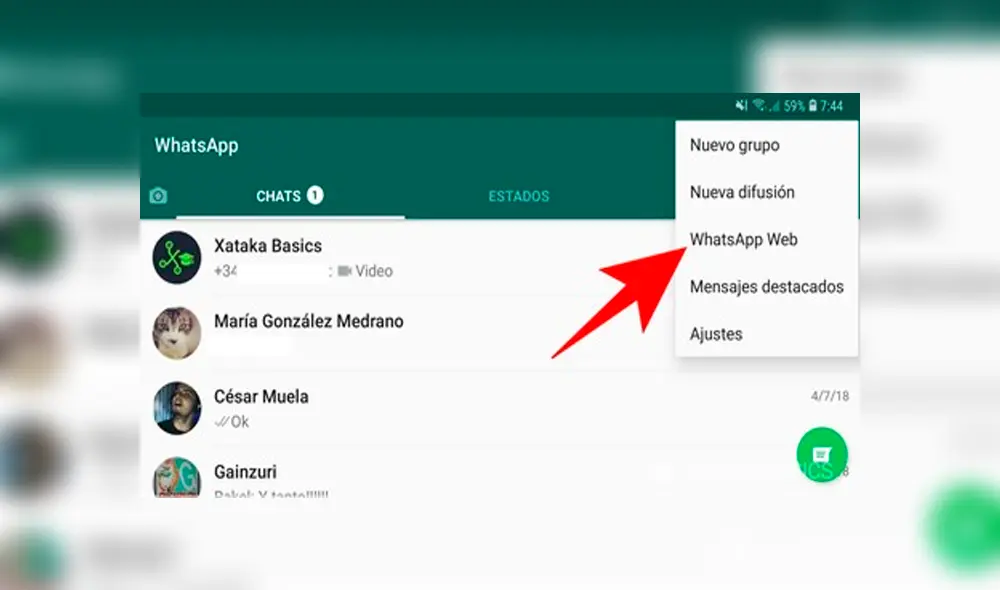1000x590 pixels.
Task: Choose Nuevo grupo in the menu
Action: tap(737, 145)
